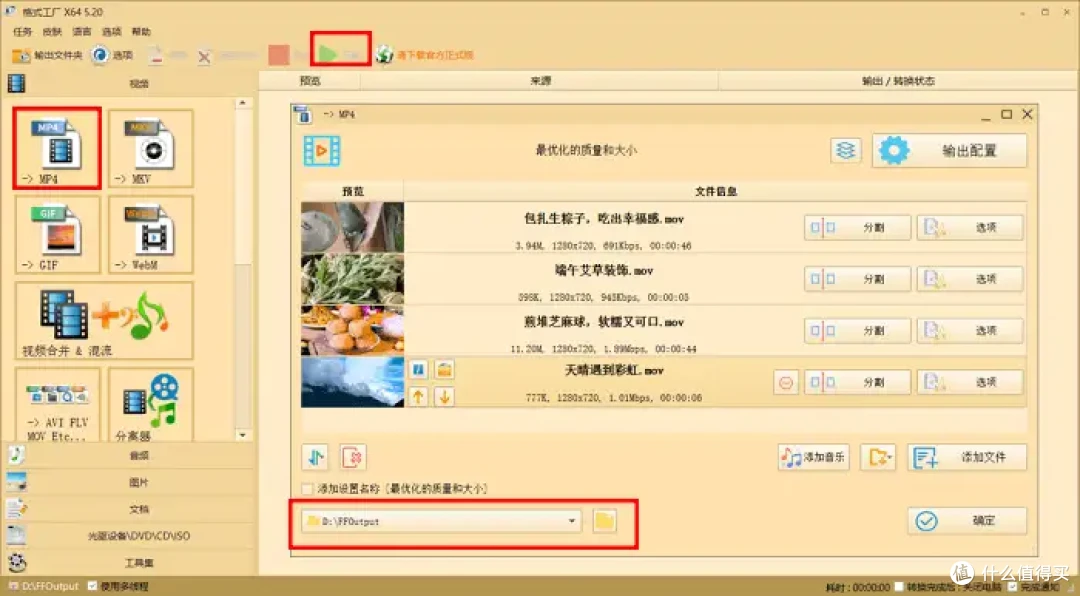Select the 煎堆芝麻球 video thumbnail

[x=353, y=331]
